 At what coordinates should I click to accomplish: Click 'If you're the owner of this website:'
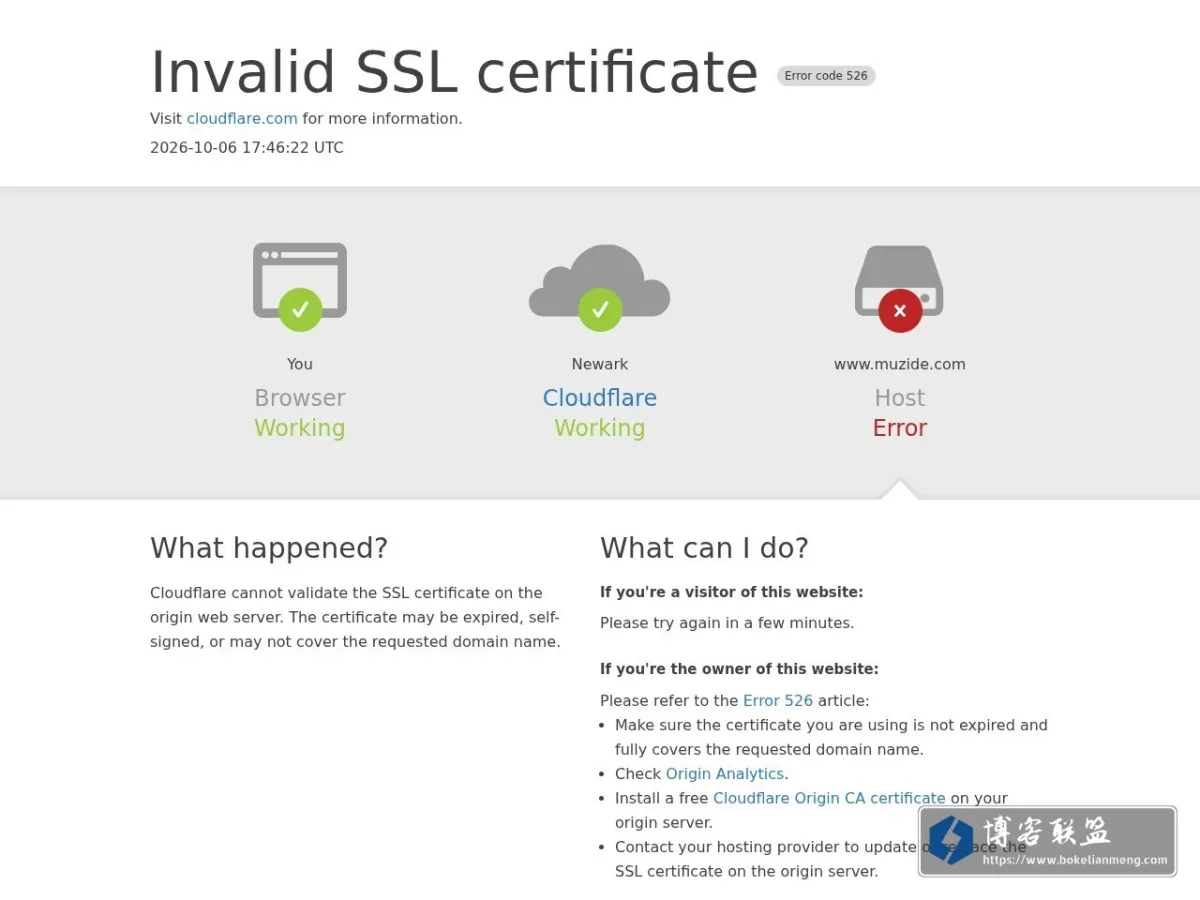click(739, 669)
